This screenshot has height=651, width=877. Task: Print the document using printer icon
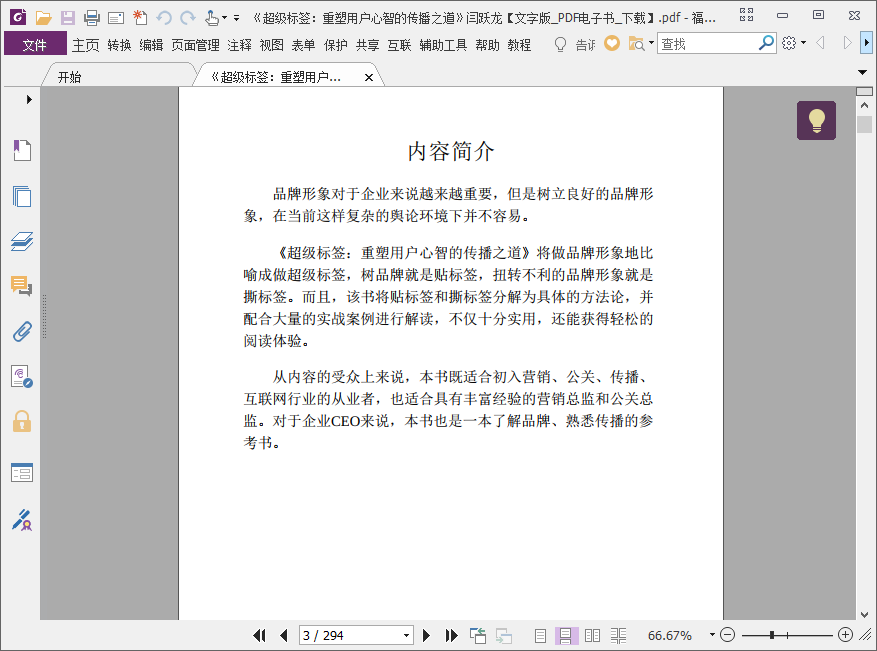tap(92, 18)
